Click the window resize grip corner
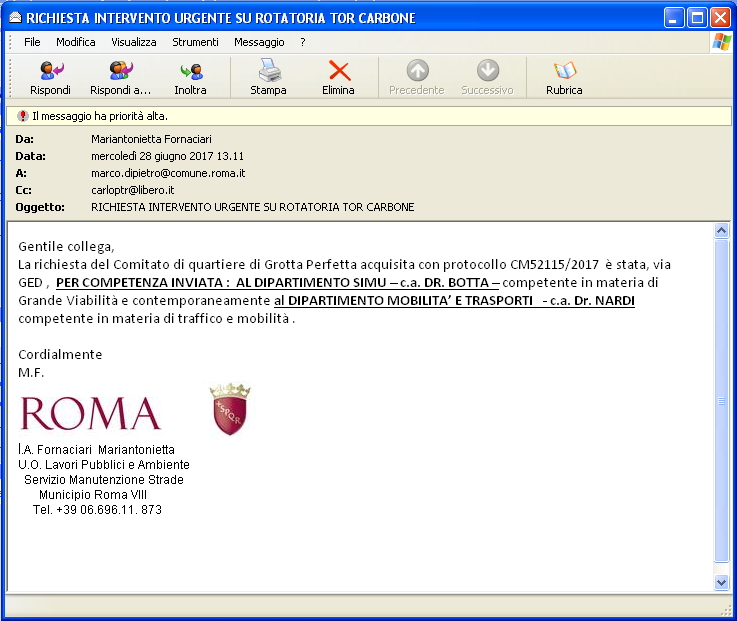The height and width of the screenshot is (621, 737). [727, 611]
